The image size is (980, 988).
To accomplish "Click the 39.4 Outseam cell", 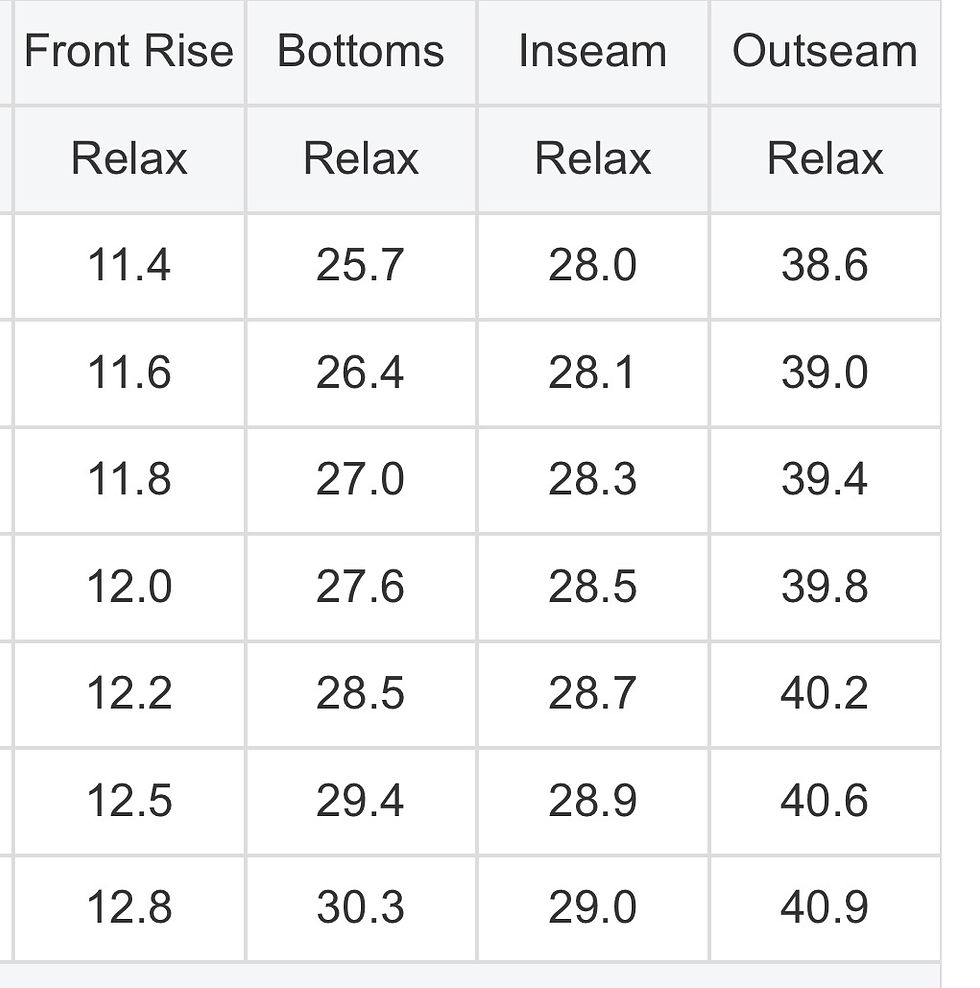I will [x=825, y=480].
